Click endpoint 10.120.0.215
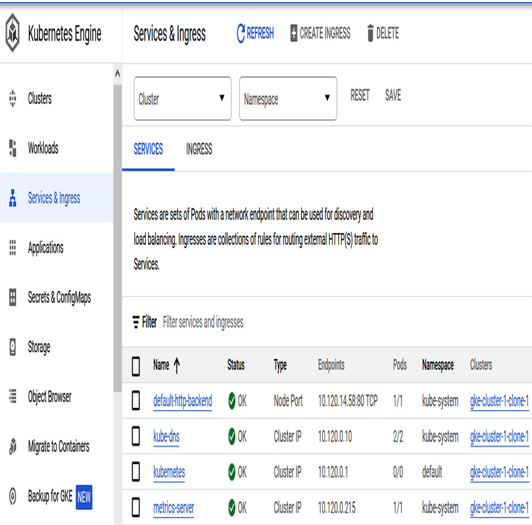This screenshot has width=532, height=525. pos(337,508)
